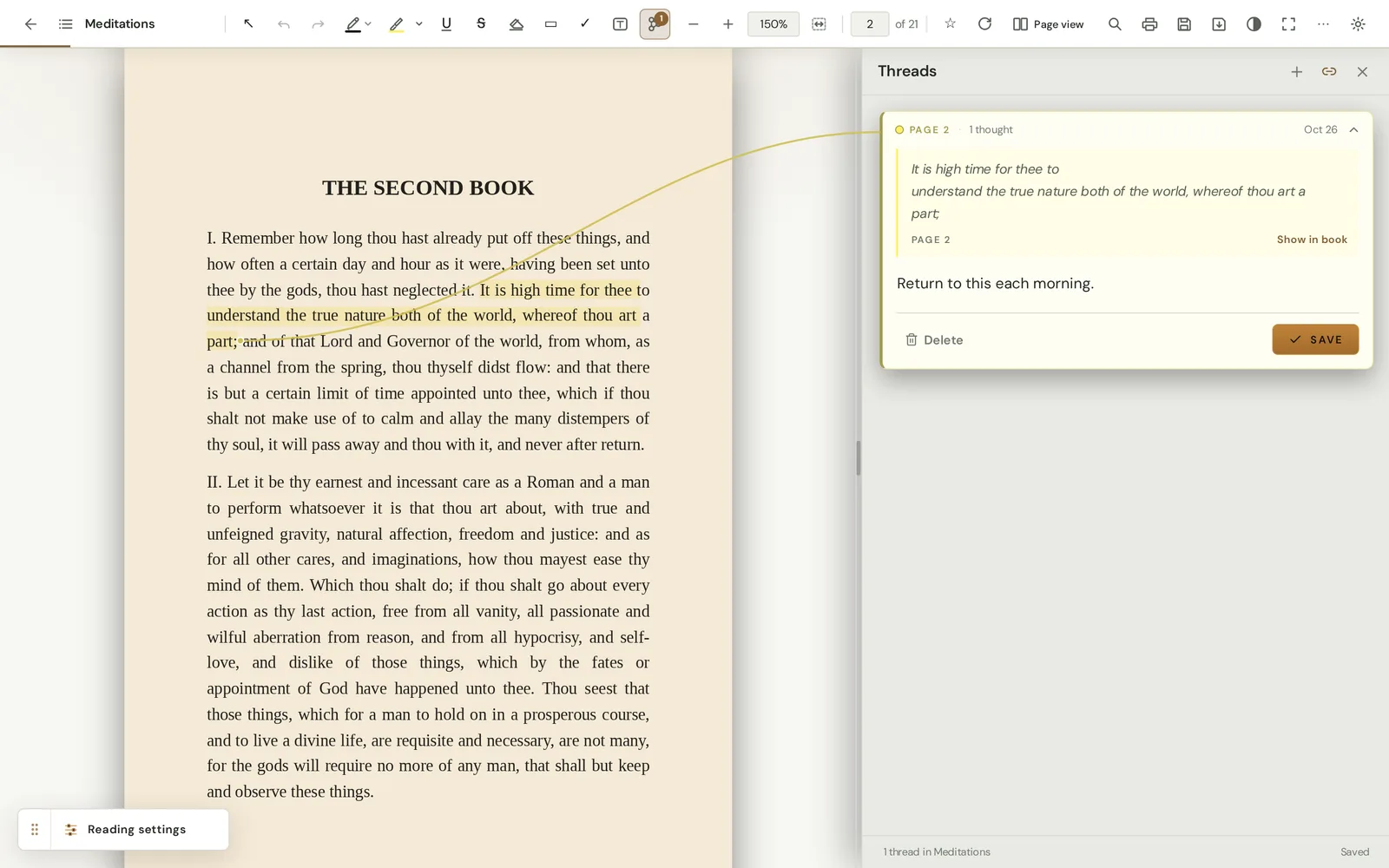The width and height of the screenshot is (1389, 868).
Task: Select the rectangle shape tool
Action: pos(550,24)
